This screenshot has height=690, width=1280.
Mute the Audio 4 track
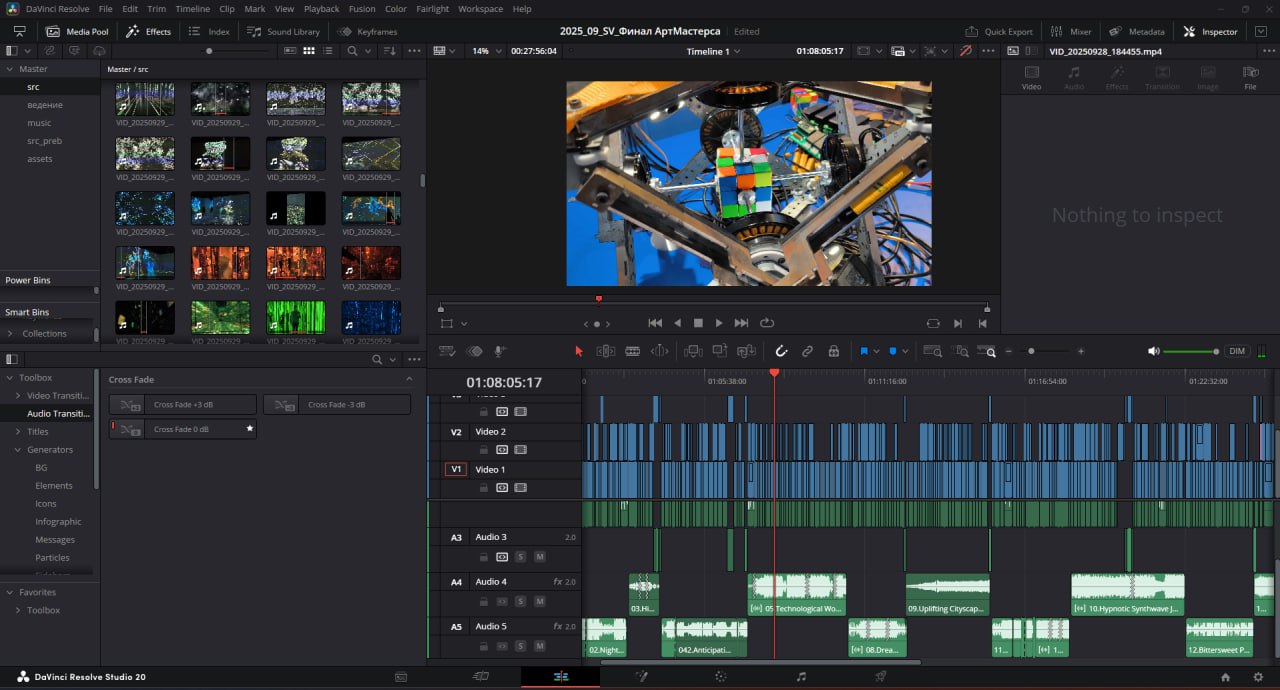540,601
